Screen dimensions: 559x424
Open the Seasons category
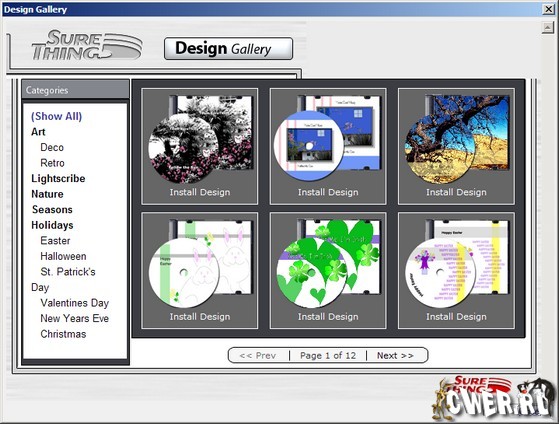coord(52,210)
